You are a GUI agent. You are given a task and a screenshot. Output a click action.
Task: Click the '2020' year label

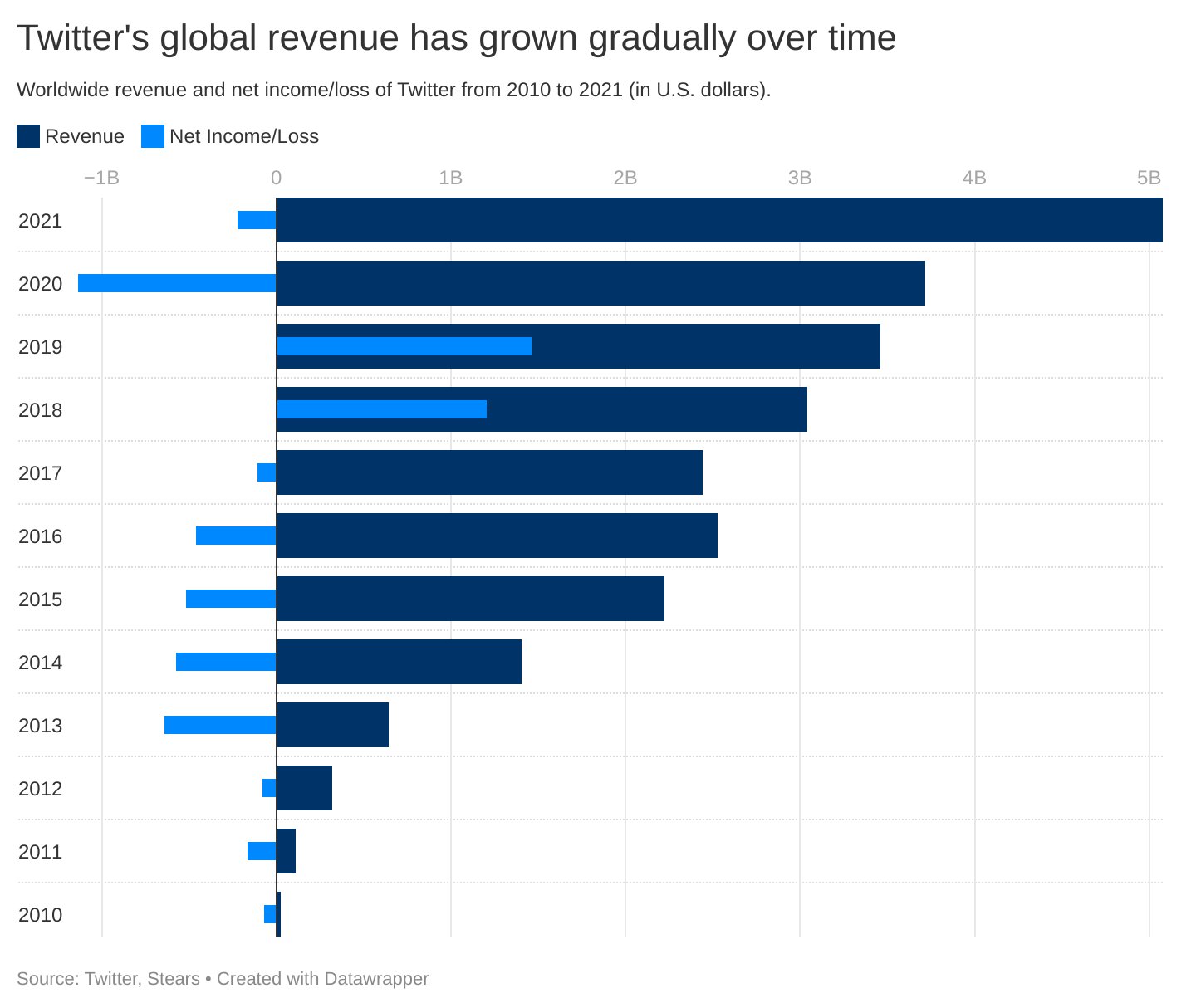point(40,284)
